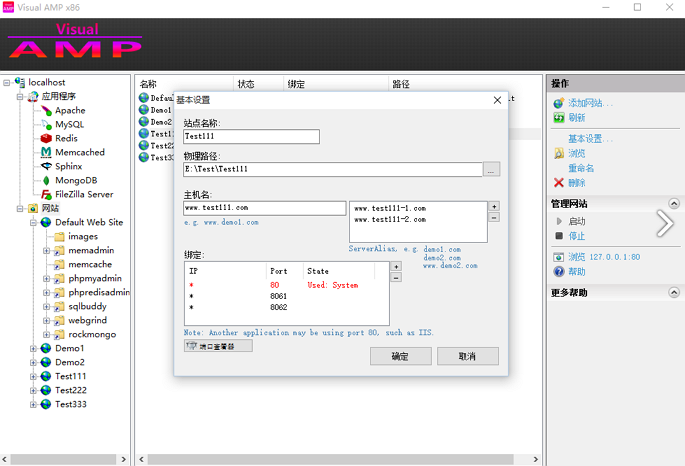Click the Stop square icon
Screen dimensions: 685x466
point(559,236)
